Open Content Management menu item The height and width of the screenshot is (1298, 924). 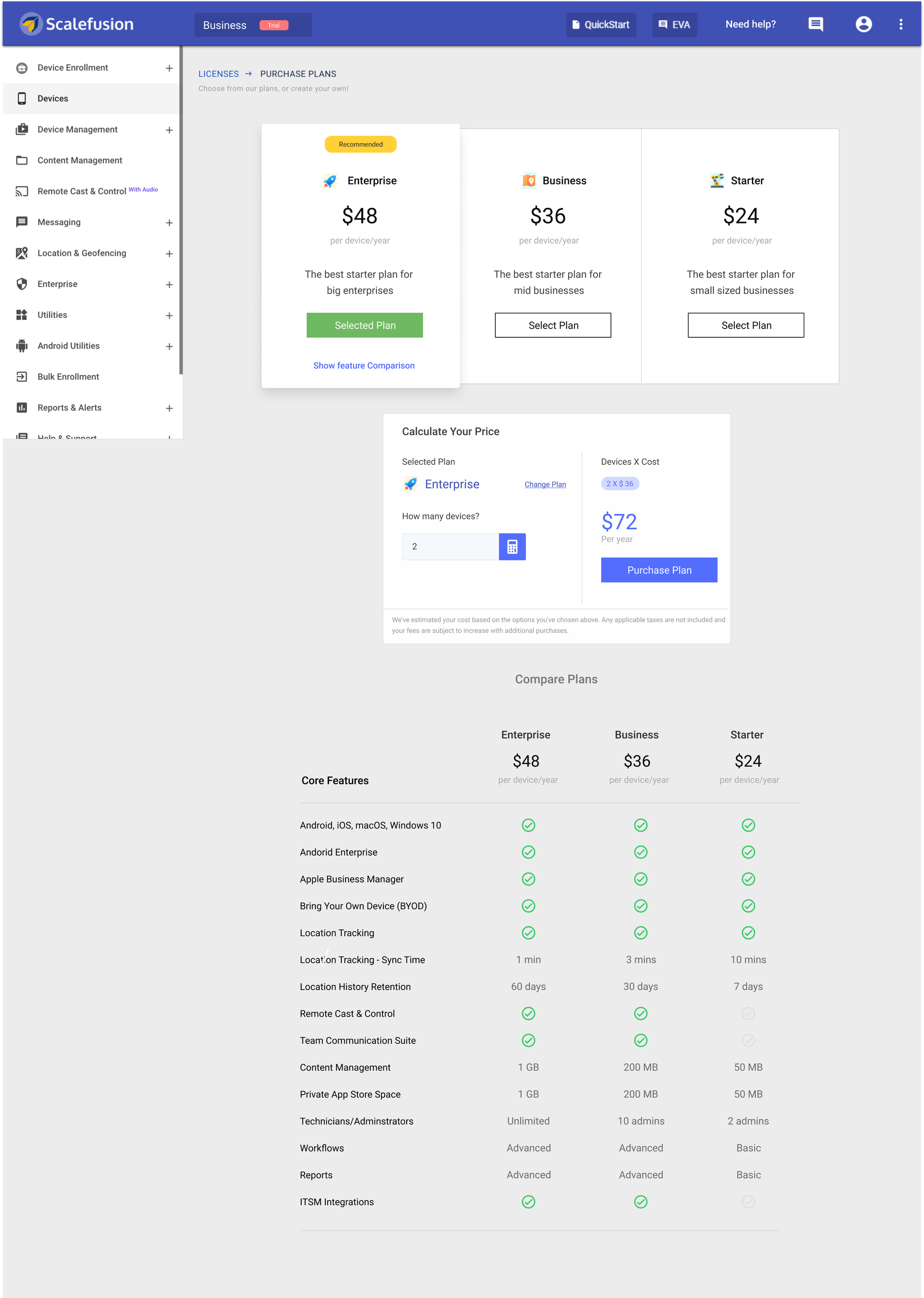click(x=91, y=160)
